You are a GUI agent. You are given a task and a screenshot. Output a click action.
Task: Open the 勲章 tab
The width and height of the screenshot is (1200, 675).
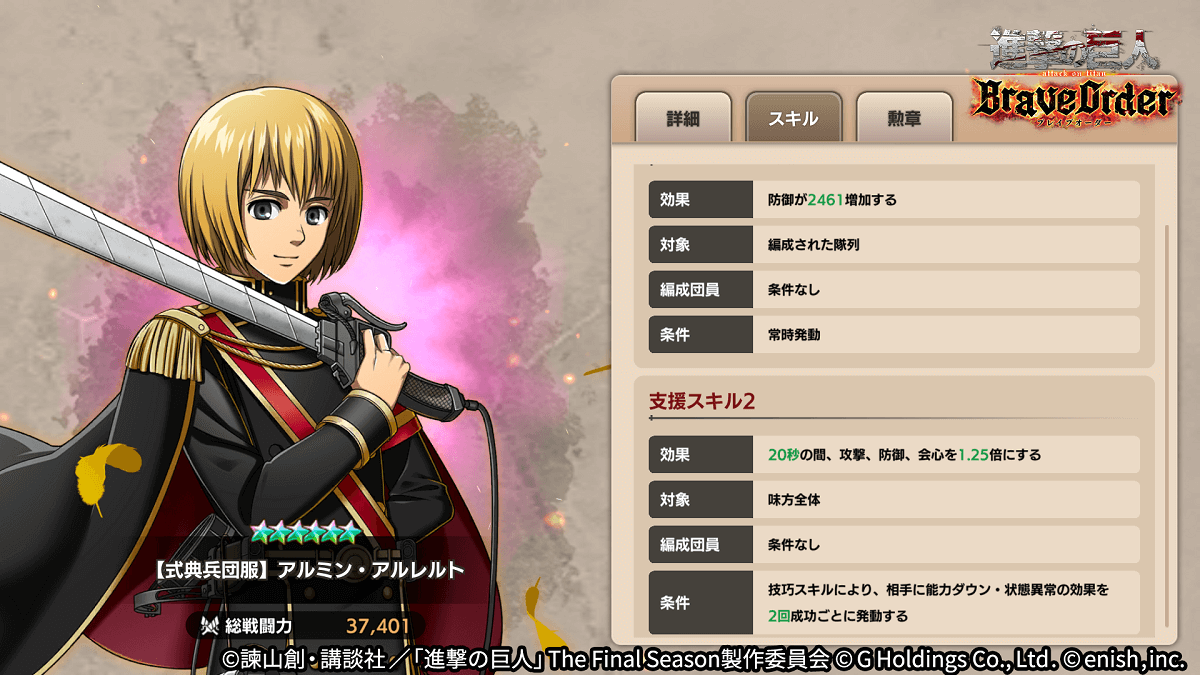click(903, 118)
